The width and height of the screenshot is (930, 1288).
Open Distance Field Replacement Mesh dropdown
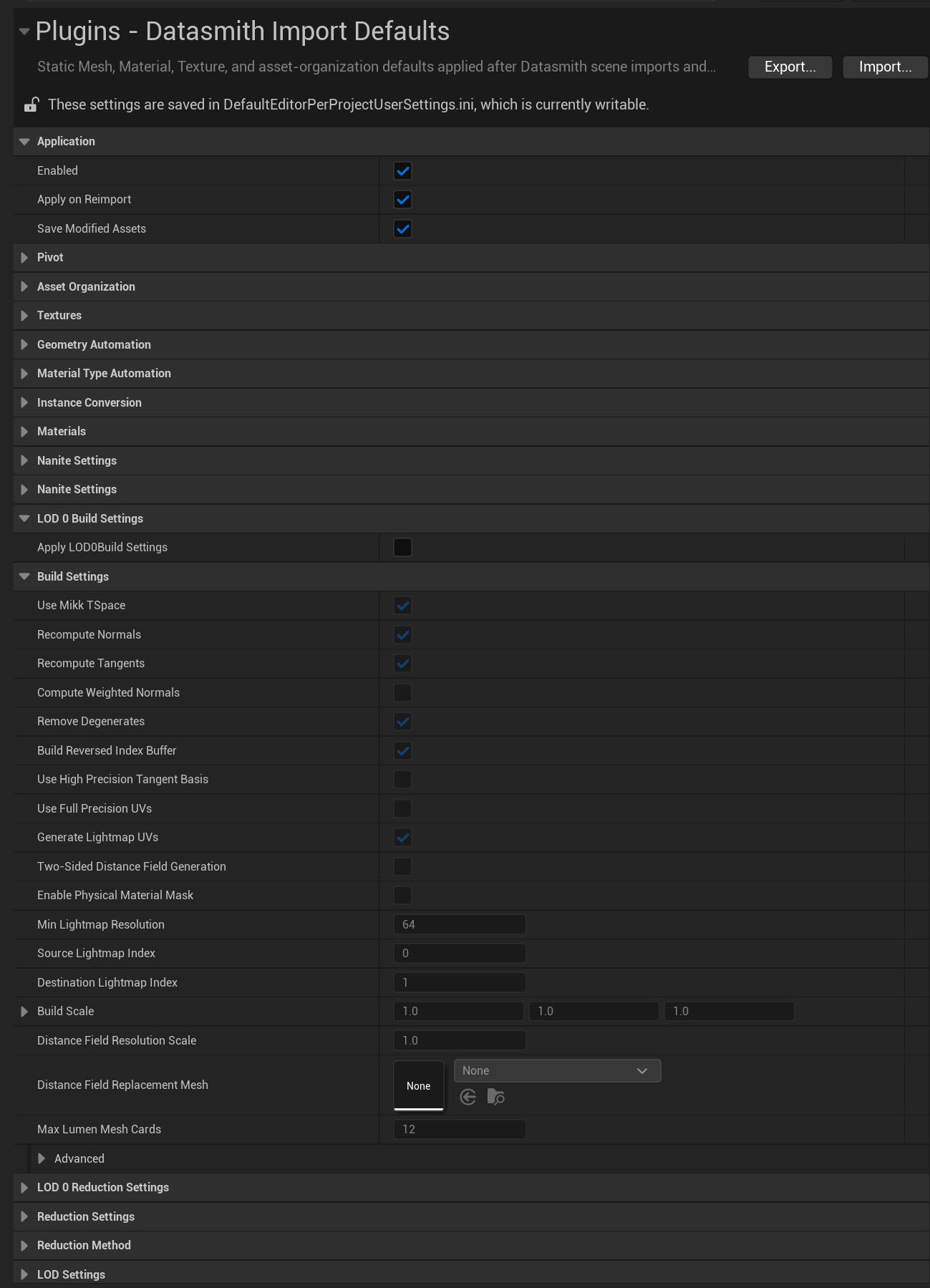click(x=557, y=1071)
